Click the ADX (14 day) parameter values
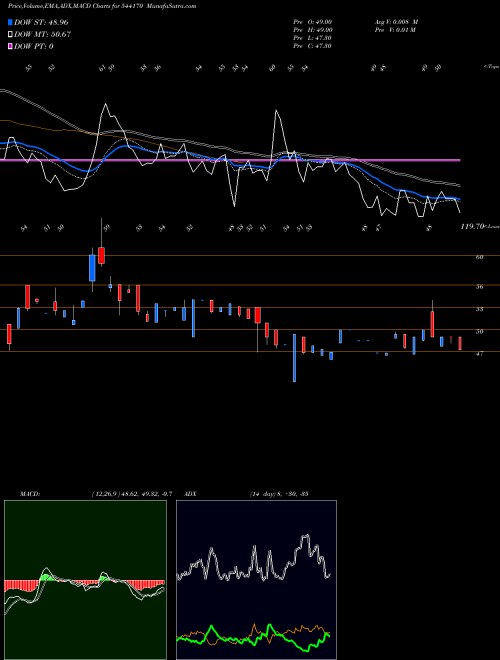 pyautogui.click(x=279, y=494)
